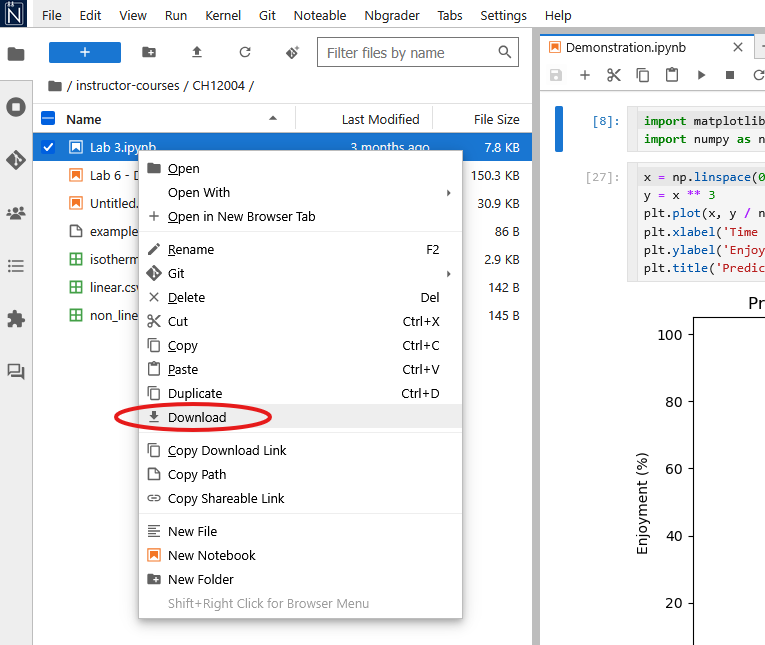Click the blue new launcher plus button
The width and height of the screenshot is (765, 645).
(x=85, y=52)
